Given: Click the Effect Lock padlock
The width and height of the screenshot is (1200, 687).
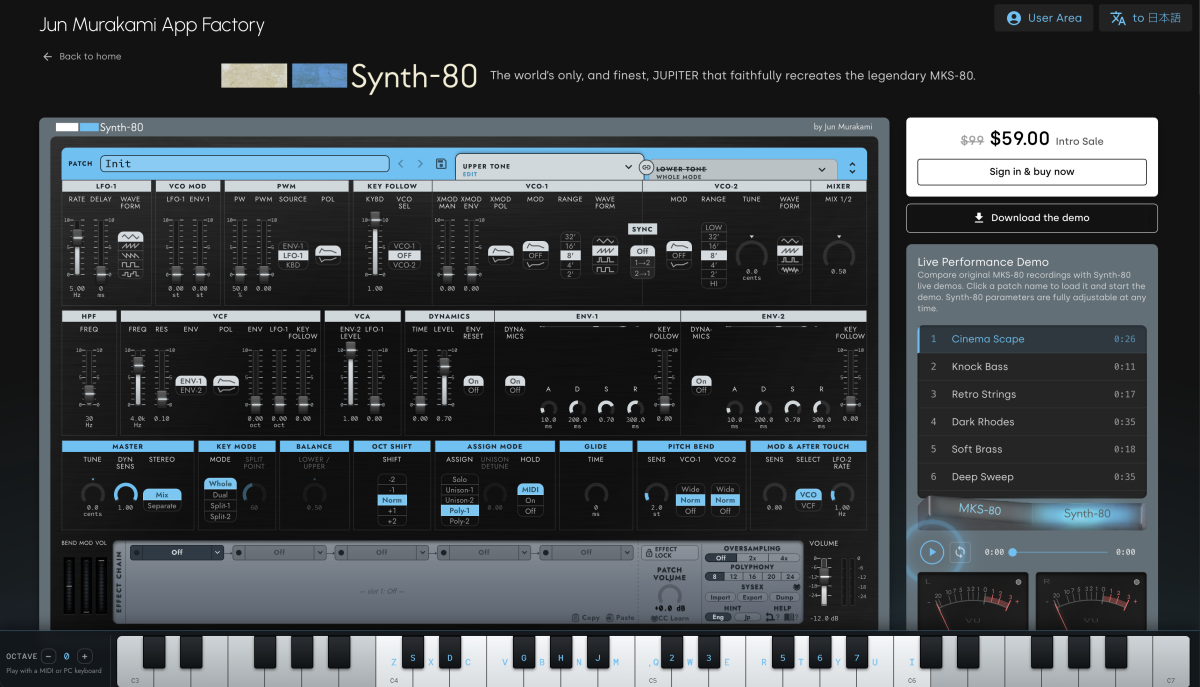Looking at the screenshot, I should point(648,553).
